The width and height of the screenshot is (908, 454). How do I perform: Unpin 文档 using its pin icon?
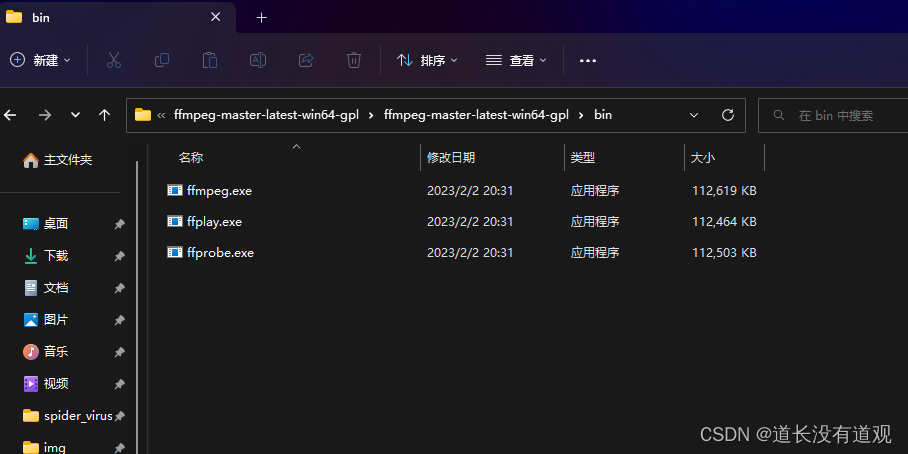tap(119, 288)
